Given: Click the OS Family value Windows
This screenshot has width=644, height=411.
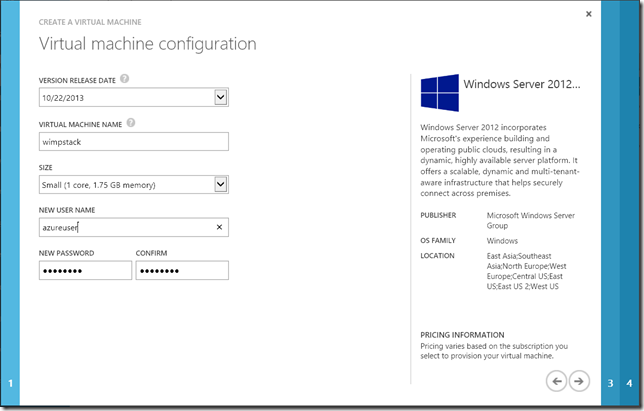Looking at the screenshot, I should click(x=502, y=241).
